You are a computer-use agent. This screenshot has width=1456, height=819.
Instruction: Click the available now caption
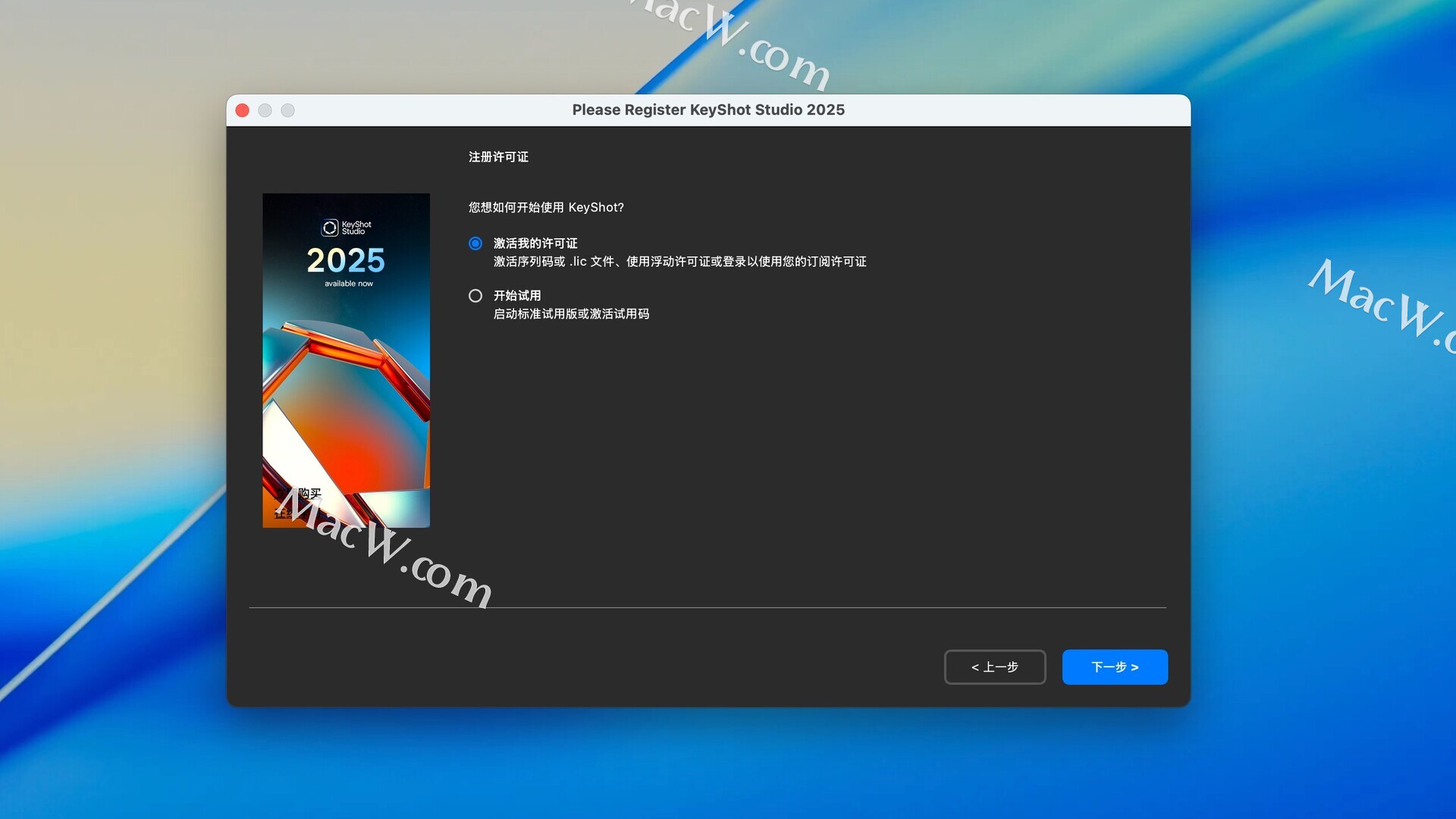point(349,284)
